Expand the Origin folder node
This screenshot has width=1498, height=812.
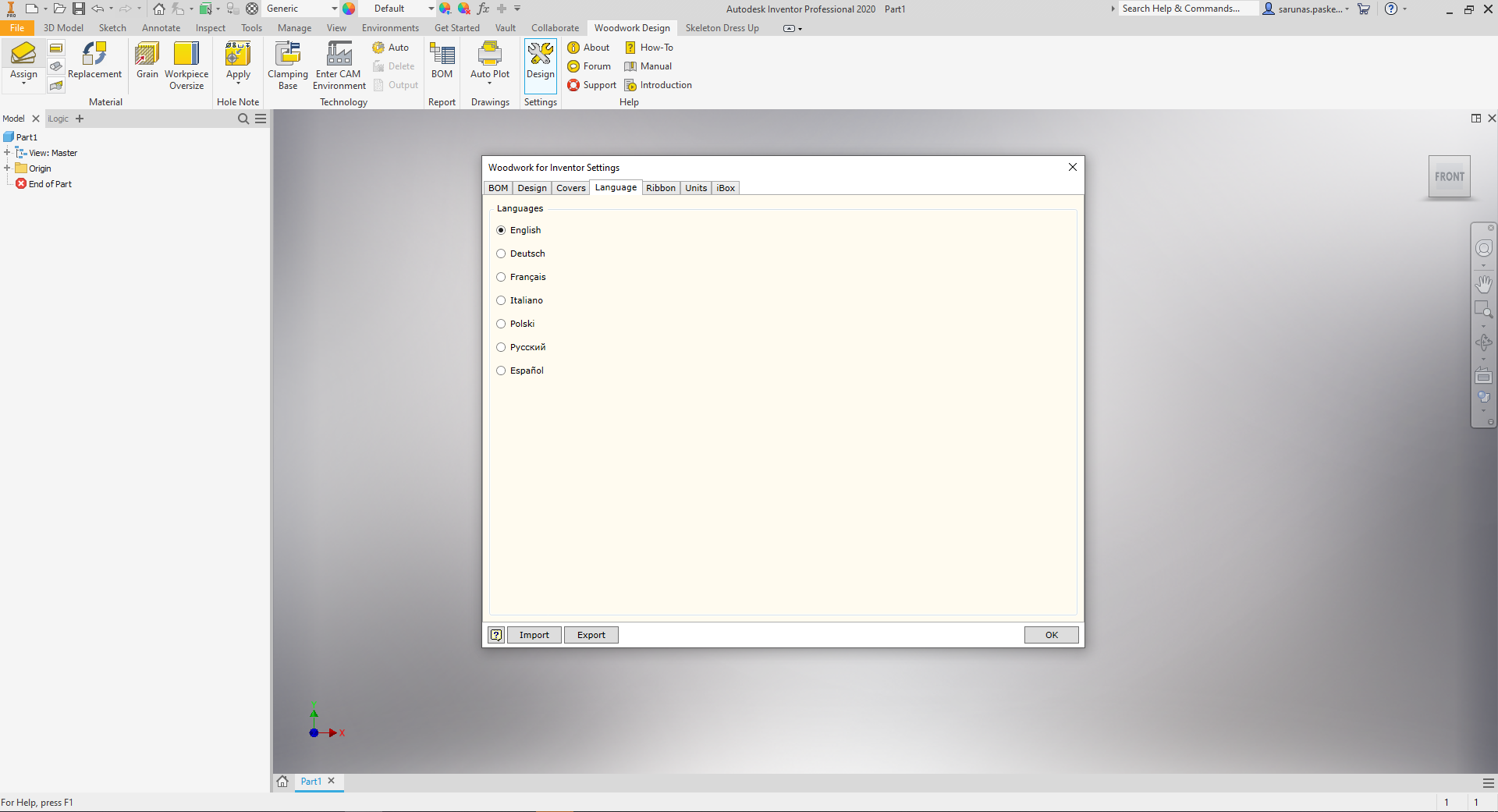tap(7, 168)
